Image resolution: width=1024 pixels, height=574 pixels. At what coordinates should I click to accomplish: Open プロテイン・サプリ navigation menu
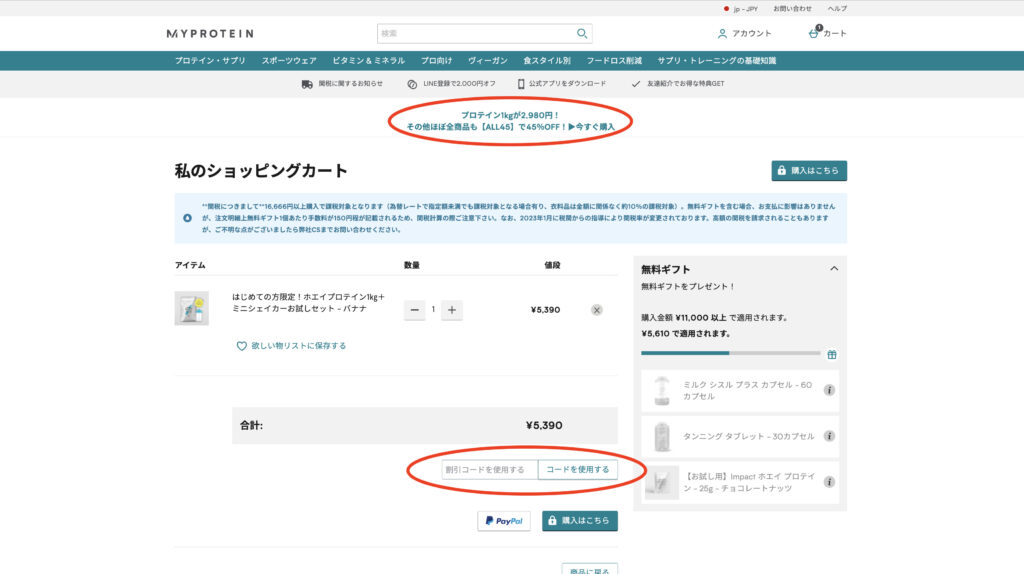click(210, 61)
